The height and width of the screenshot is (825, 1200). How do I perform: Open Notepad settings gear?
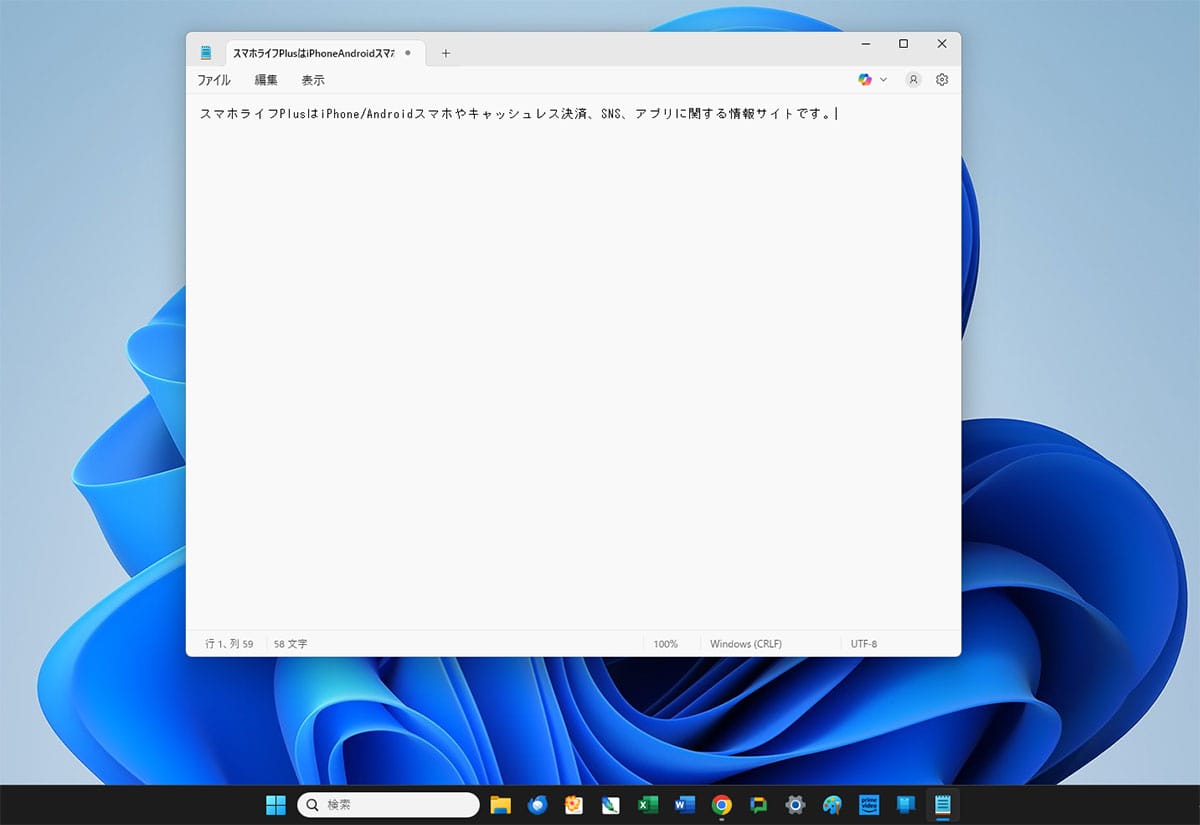click(942, 80)
